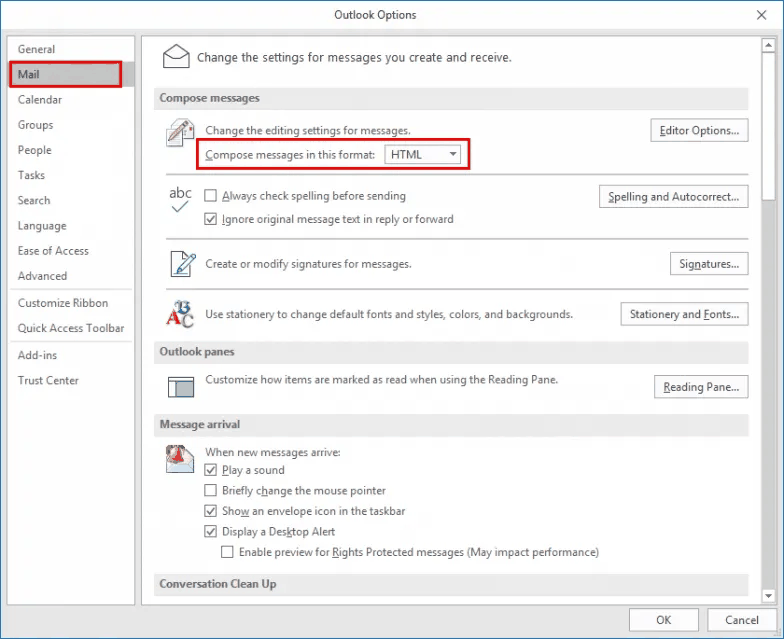Enable preview for Rights Protected messages
784x639 pixels.
[x=227, y=552]
